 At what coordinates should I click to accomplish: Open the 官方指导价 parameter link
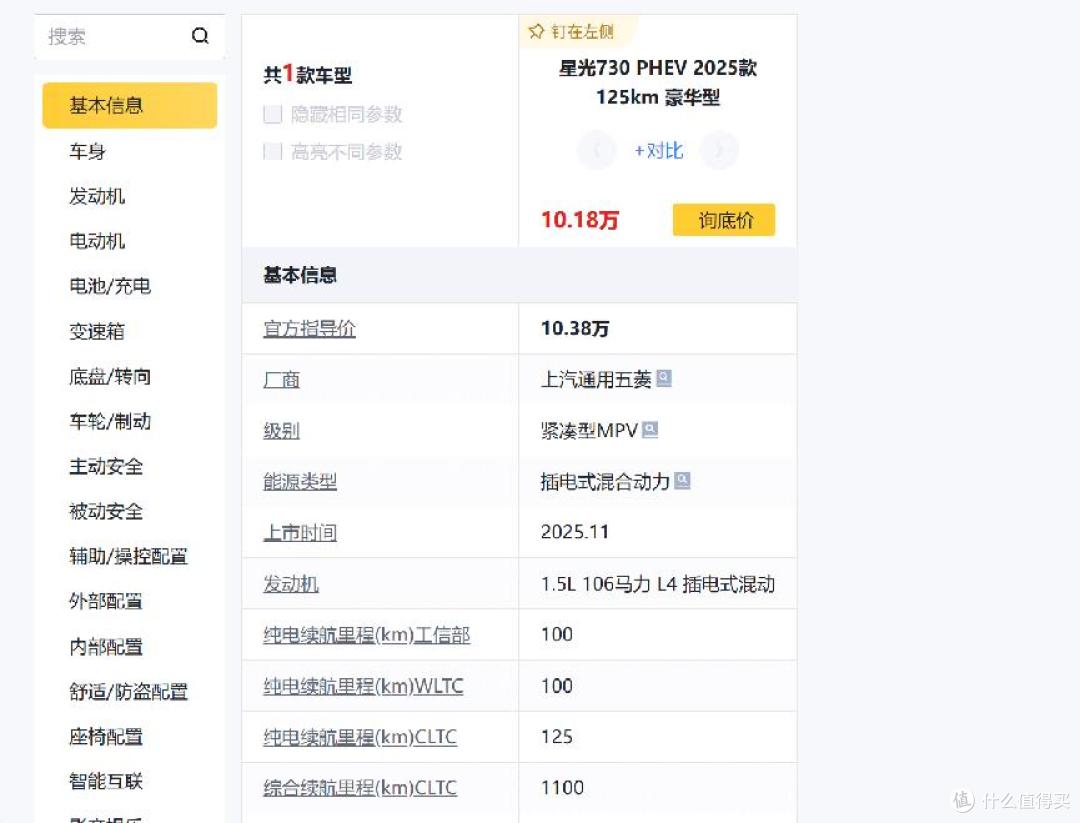tap(309, 329)
